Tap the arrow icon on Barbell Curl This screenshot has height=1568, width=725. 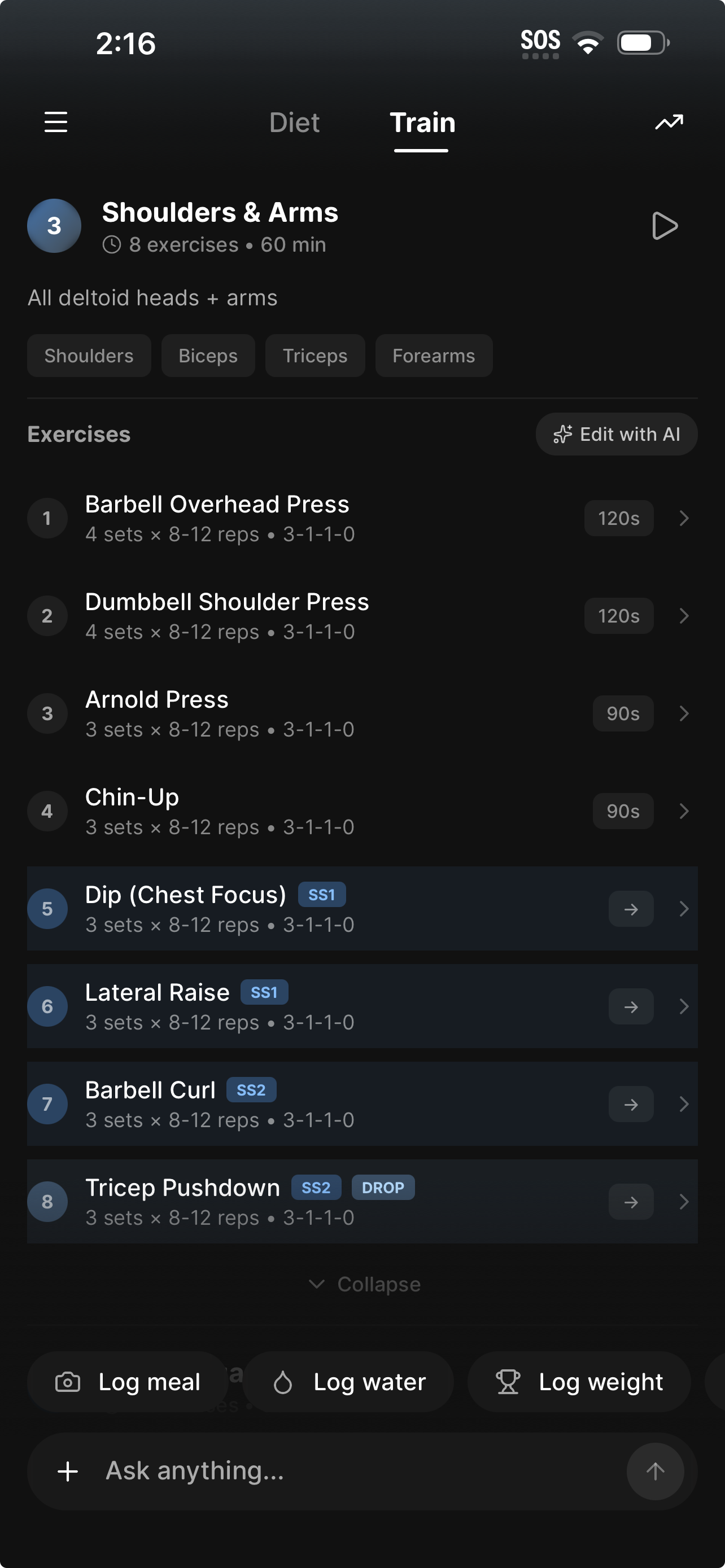coord(631,1104)
